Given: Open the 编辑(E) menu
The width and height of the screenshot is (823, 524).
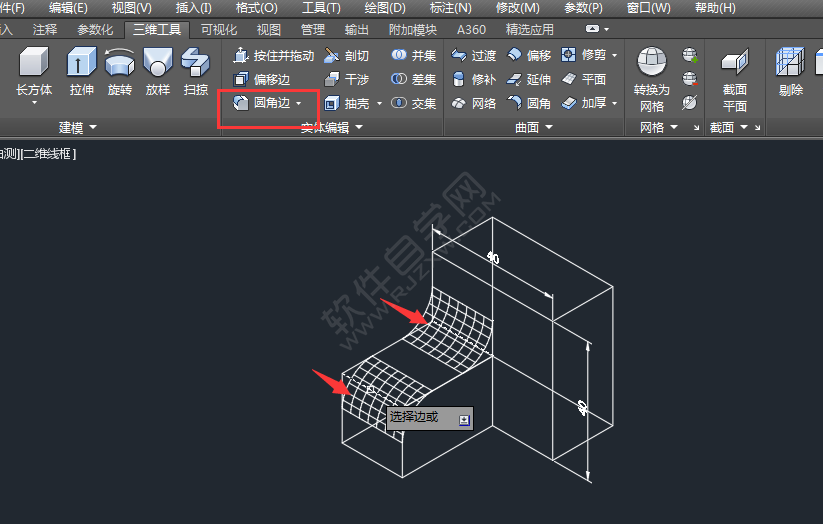Looking at the screenshot, I should point(68,8).
